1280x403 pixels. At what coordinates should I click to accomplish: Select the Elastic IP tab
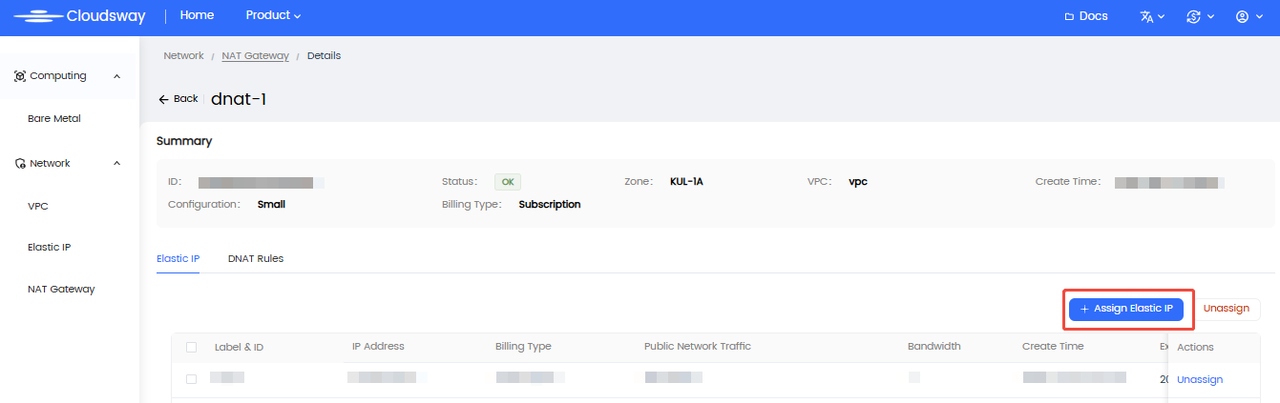178,258
